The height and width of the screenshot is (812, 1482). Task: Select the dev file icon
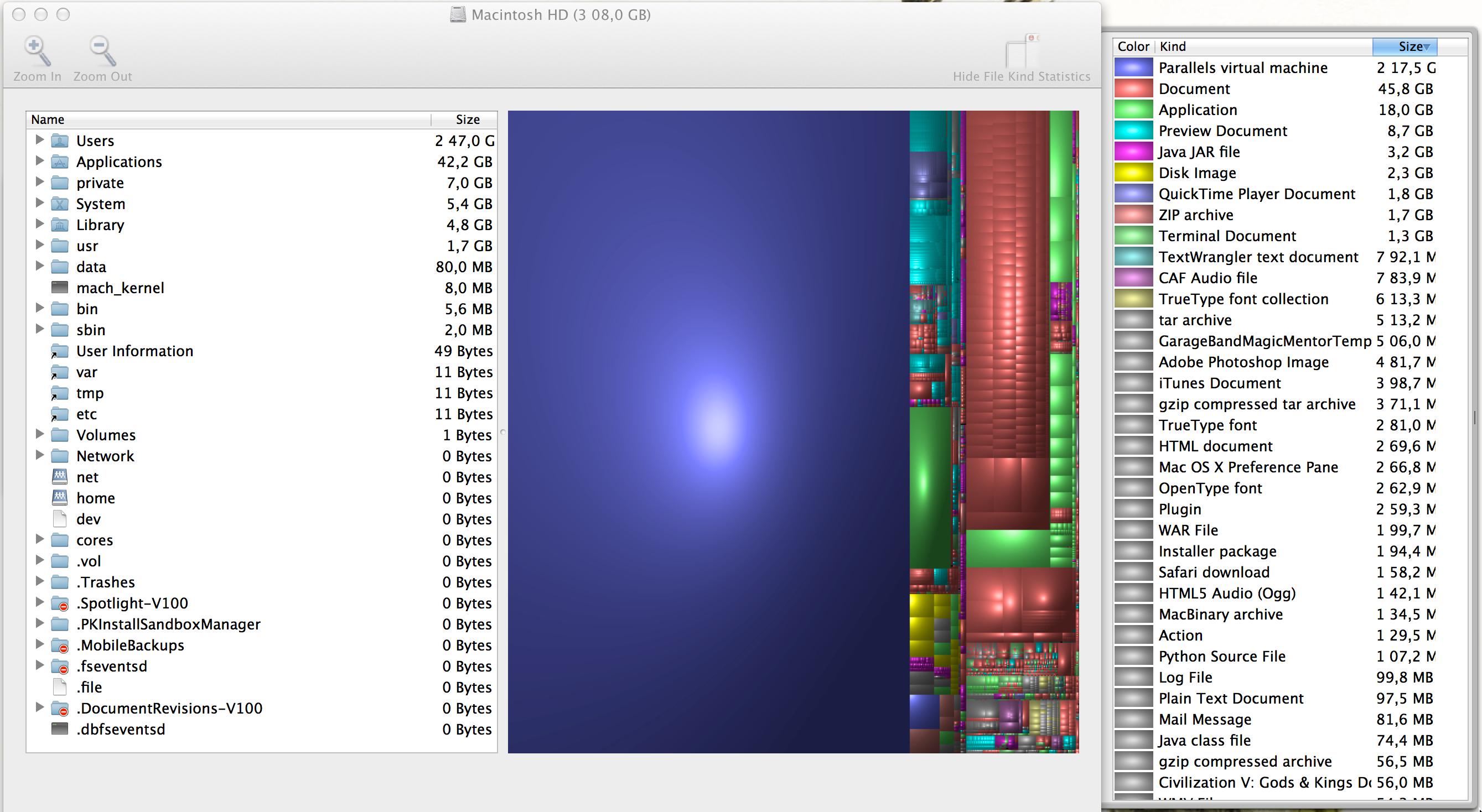coord(60,519)
